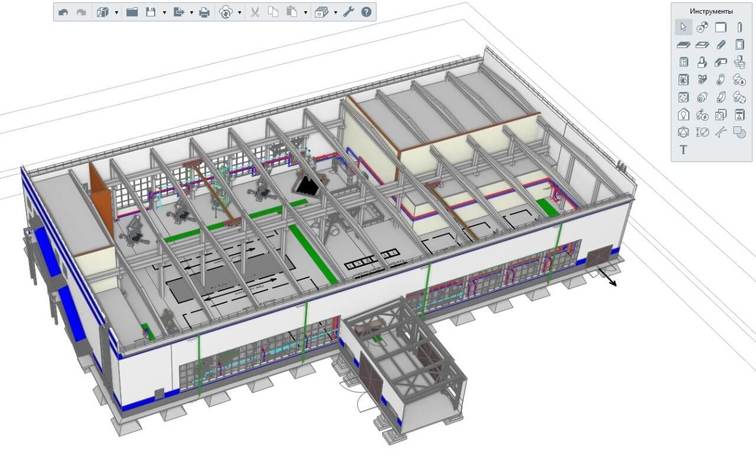Expand the box styles dropdown arrow
The image size is (756, 455).
point(336,13)
